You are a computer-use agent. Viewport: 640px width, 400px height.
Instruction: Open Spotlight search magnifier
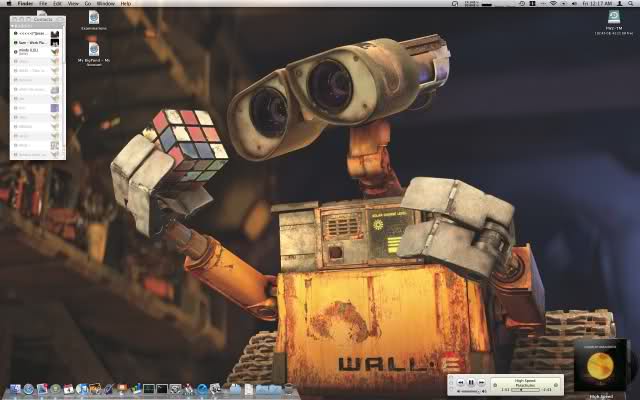[630, 3]
